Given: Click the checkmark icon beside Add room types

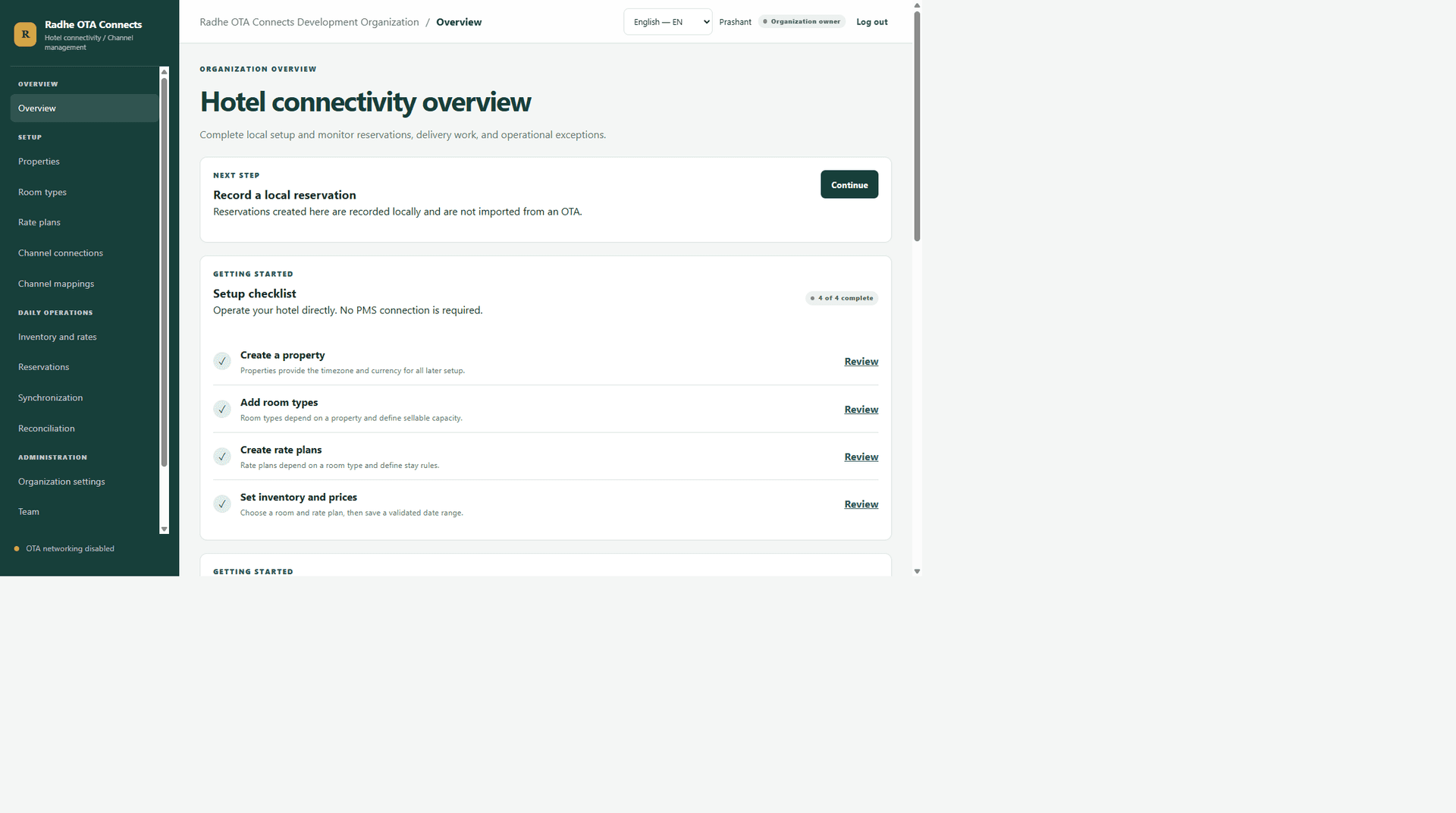Looking at the screenshot, I should (222, 410).
